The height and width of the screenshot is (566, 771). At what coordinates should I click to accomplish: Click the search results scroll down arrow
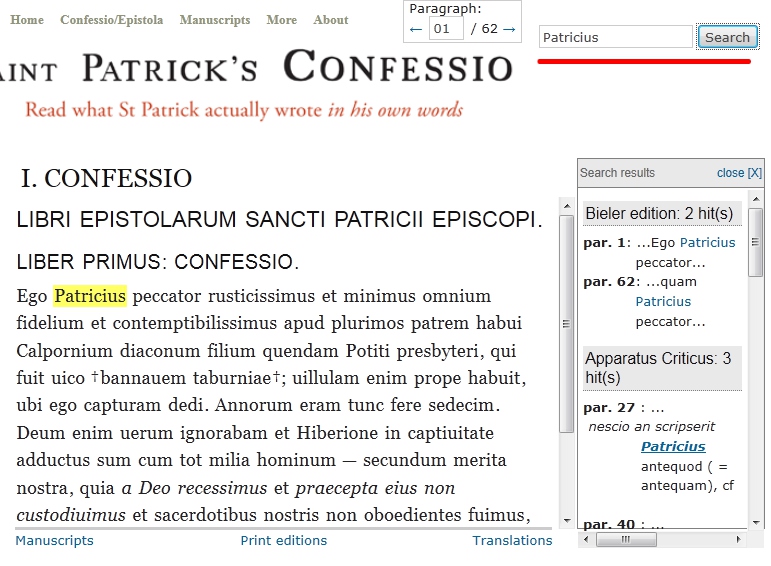[756, 522]
